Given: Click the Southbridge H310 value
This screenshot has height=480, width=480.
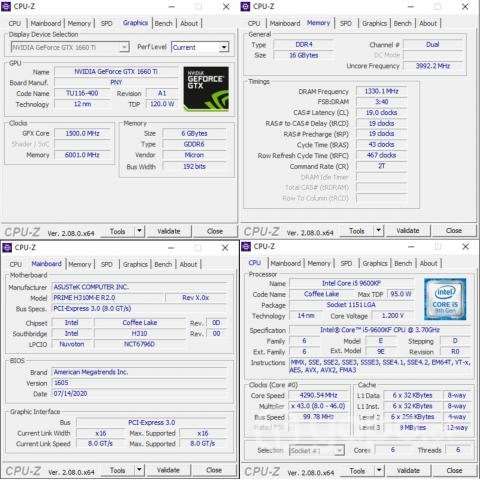Looking at the screenshot, I should pyautogui.click(x=140, y=333).
